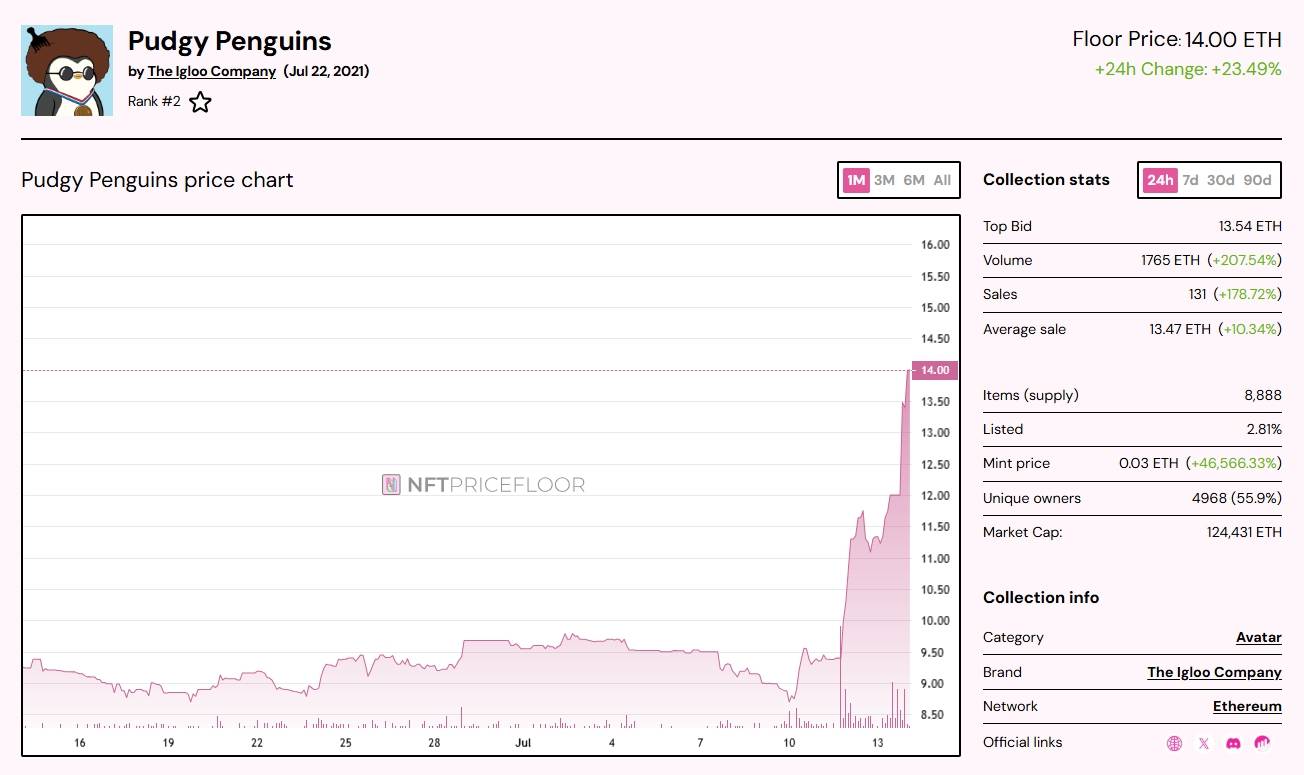This screenshot has width=1304, height=775.
Task: Star Pudgy Penguins as a favorite
Action: click(201, 102)
